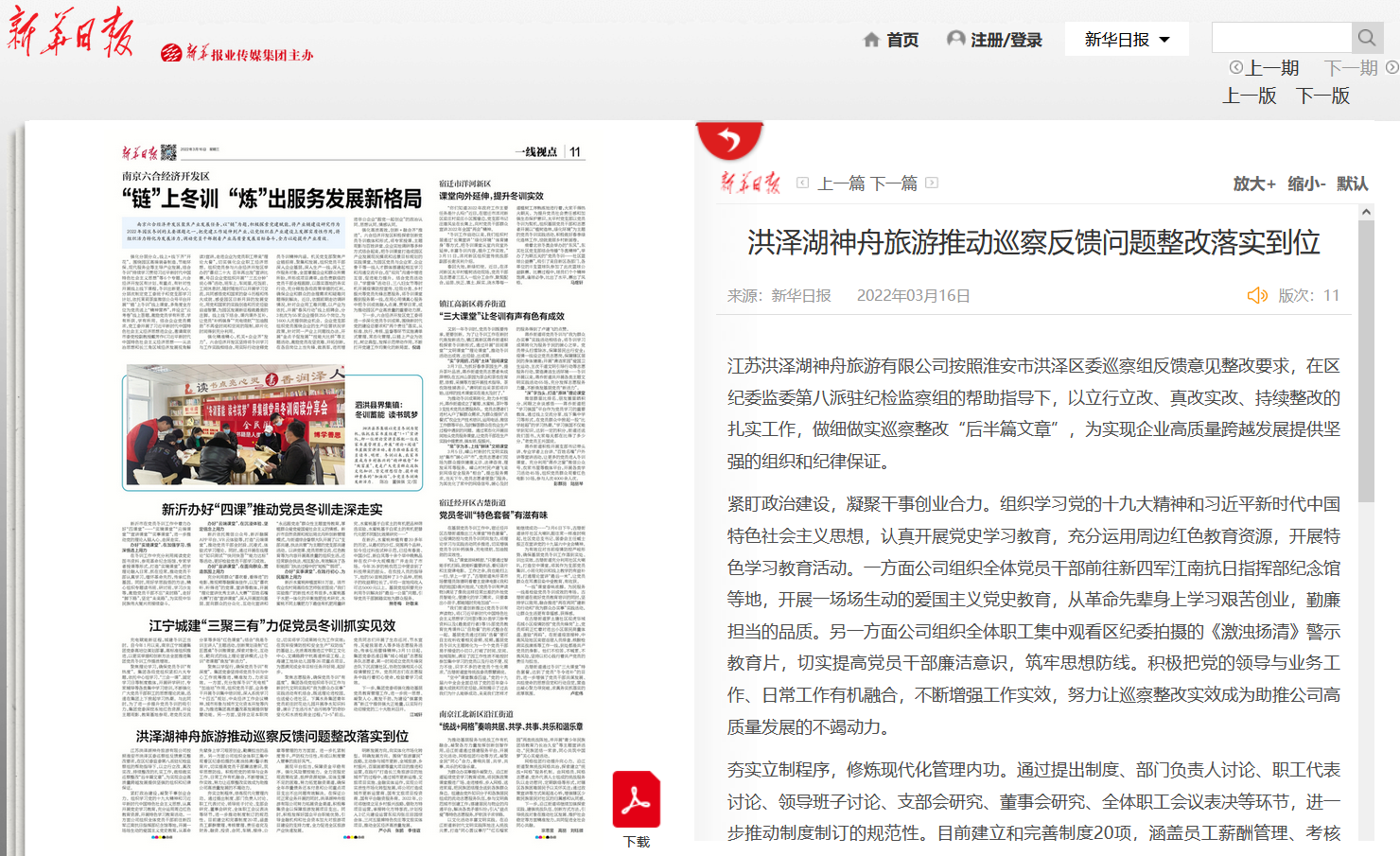This screenshot has height=856, width=1400.
Task: Click 版次: 11 edition label
Action: click(1308, 296)
